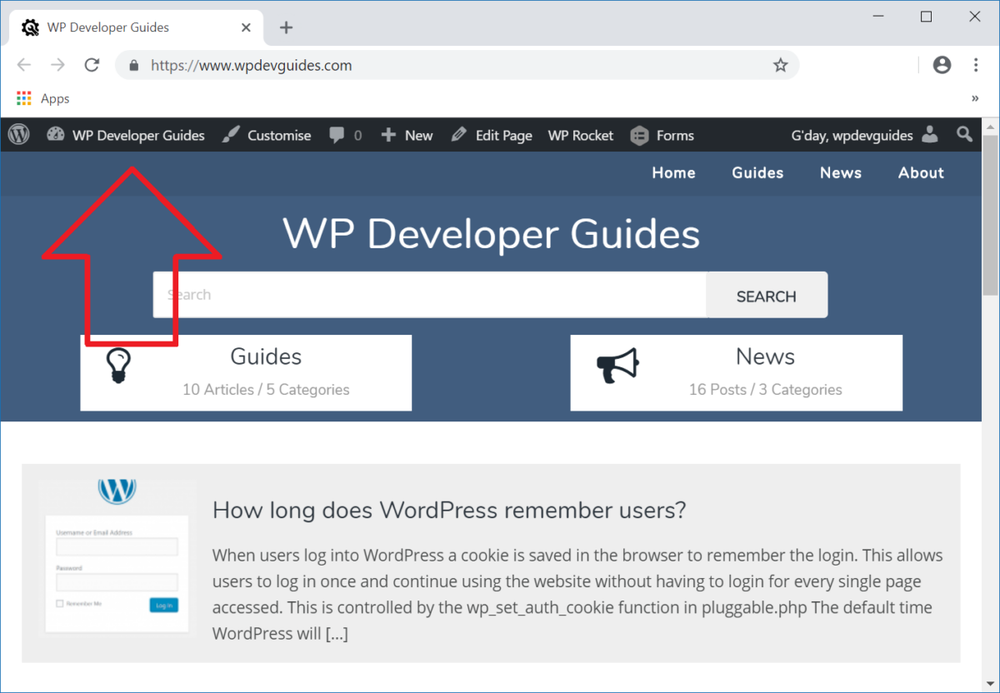This screenshot has width=1000, height=693.
Task: Open the search magnifier in the admin bar
Action: (x=963, y=134)
